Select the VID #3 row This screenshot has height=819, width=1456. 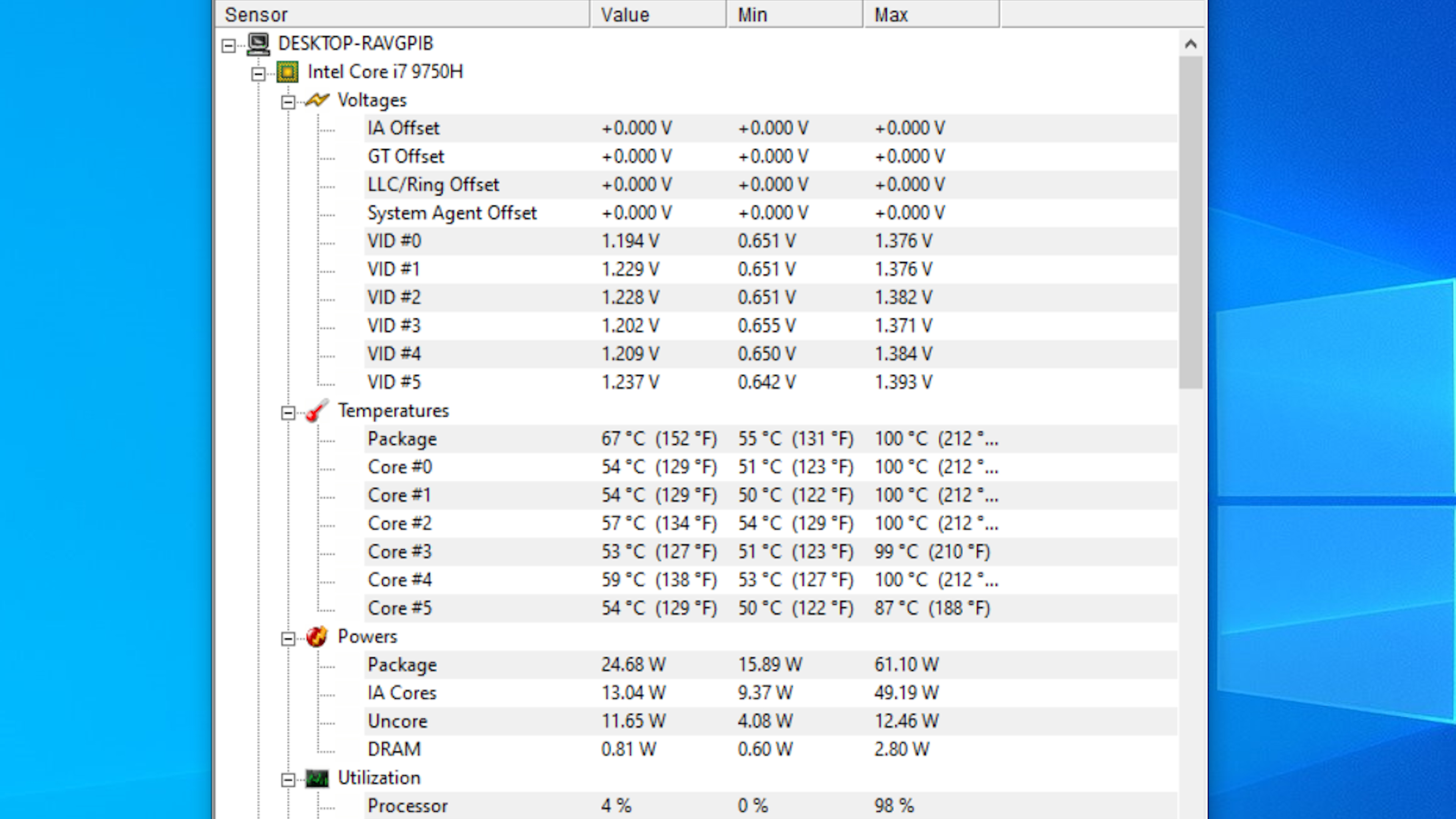click(x=771, y=326)
